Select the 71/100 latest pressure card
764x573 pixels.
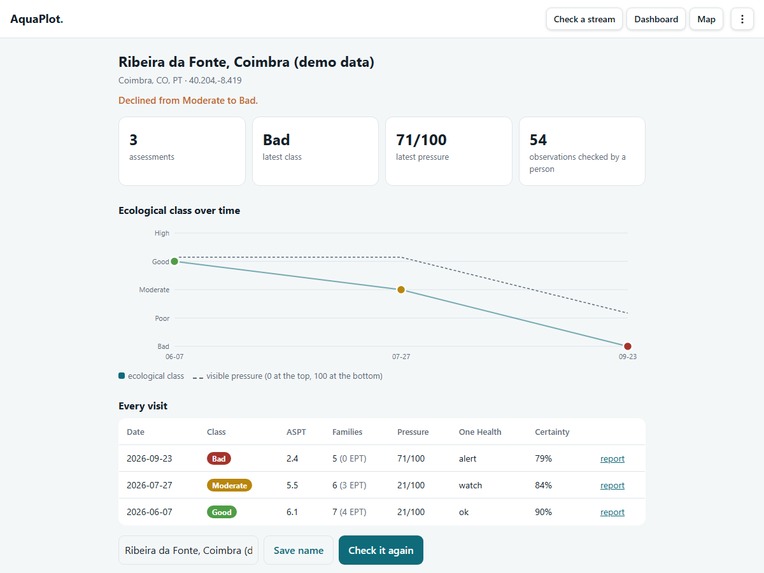pos(449,151)
